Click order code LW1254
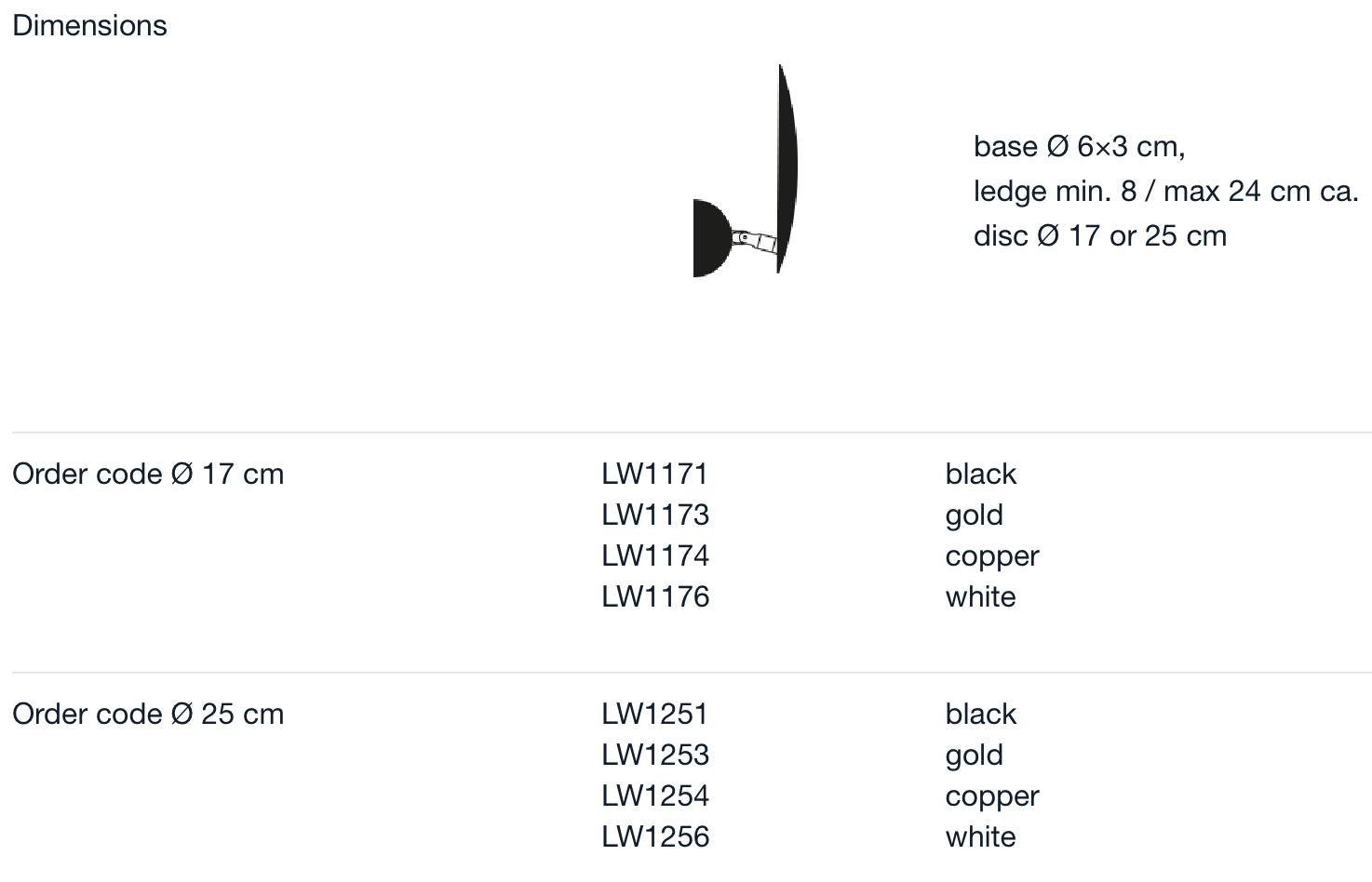 (655, 795)
